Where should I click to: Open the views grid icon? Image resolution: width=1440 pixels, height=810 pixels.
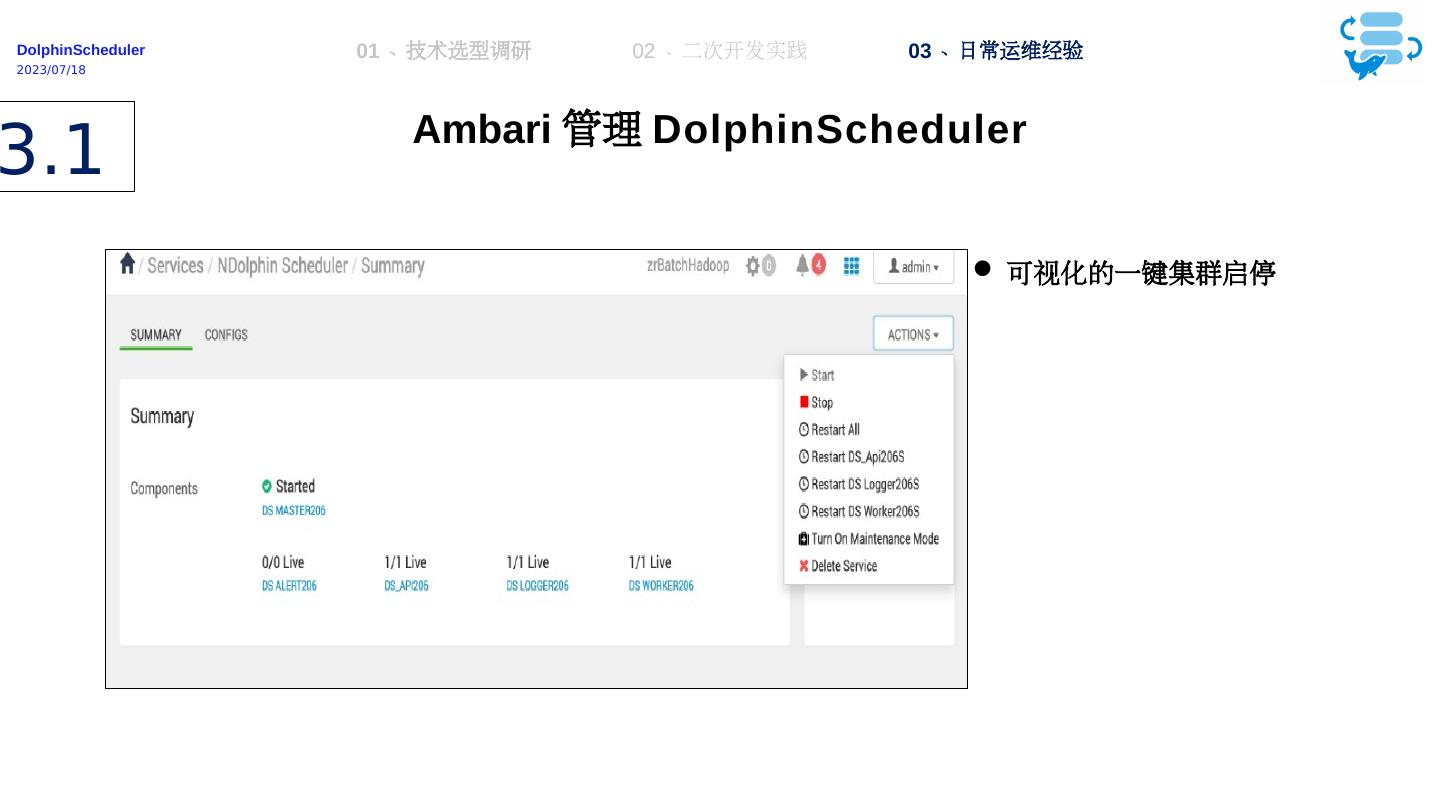(851, 266)
